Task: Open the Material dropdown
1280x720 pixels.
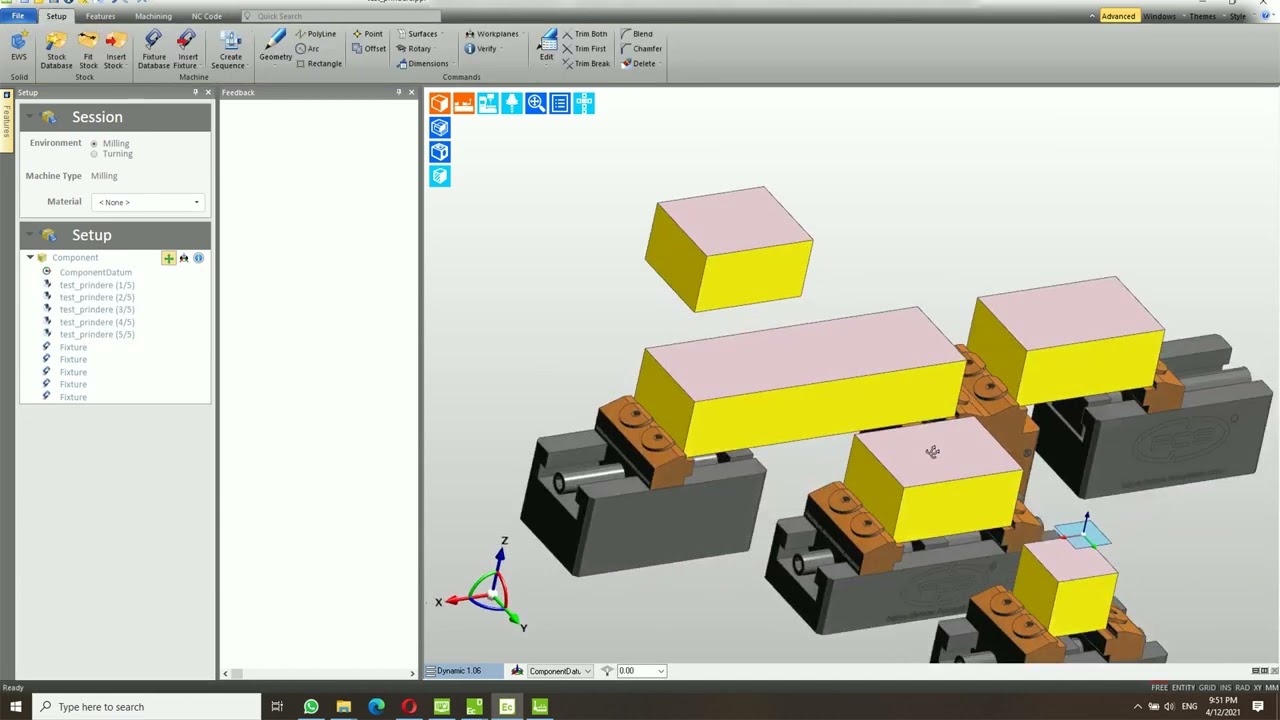Action: point(148,202)
